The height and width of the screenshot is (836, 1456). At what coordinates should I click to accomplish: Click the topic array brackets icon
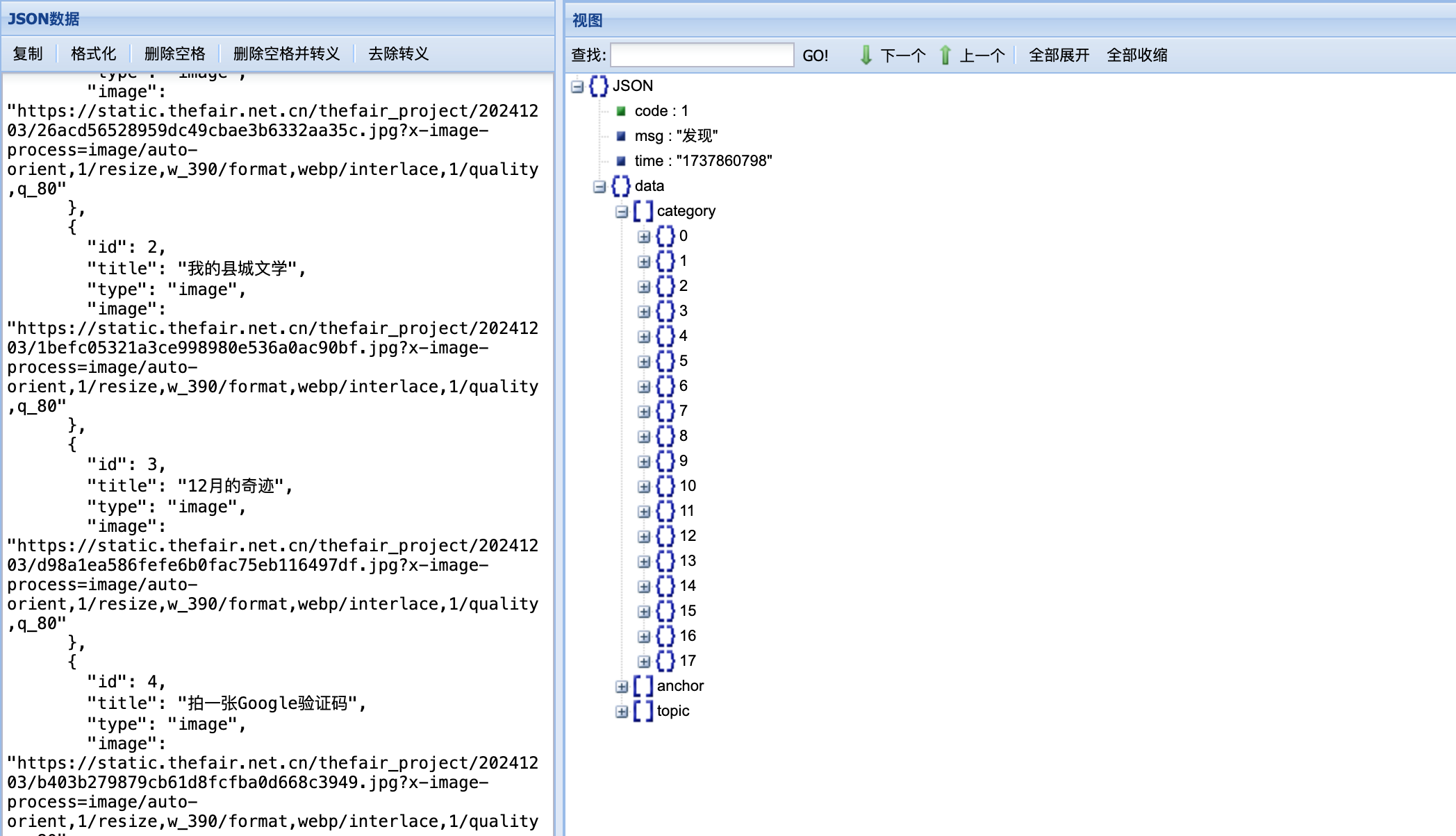click(643, 711)
